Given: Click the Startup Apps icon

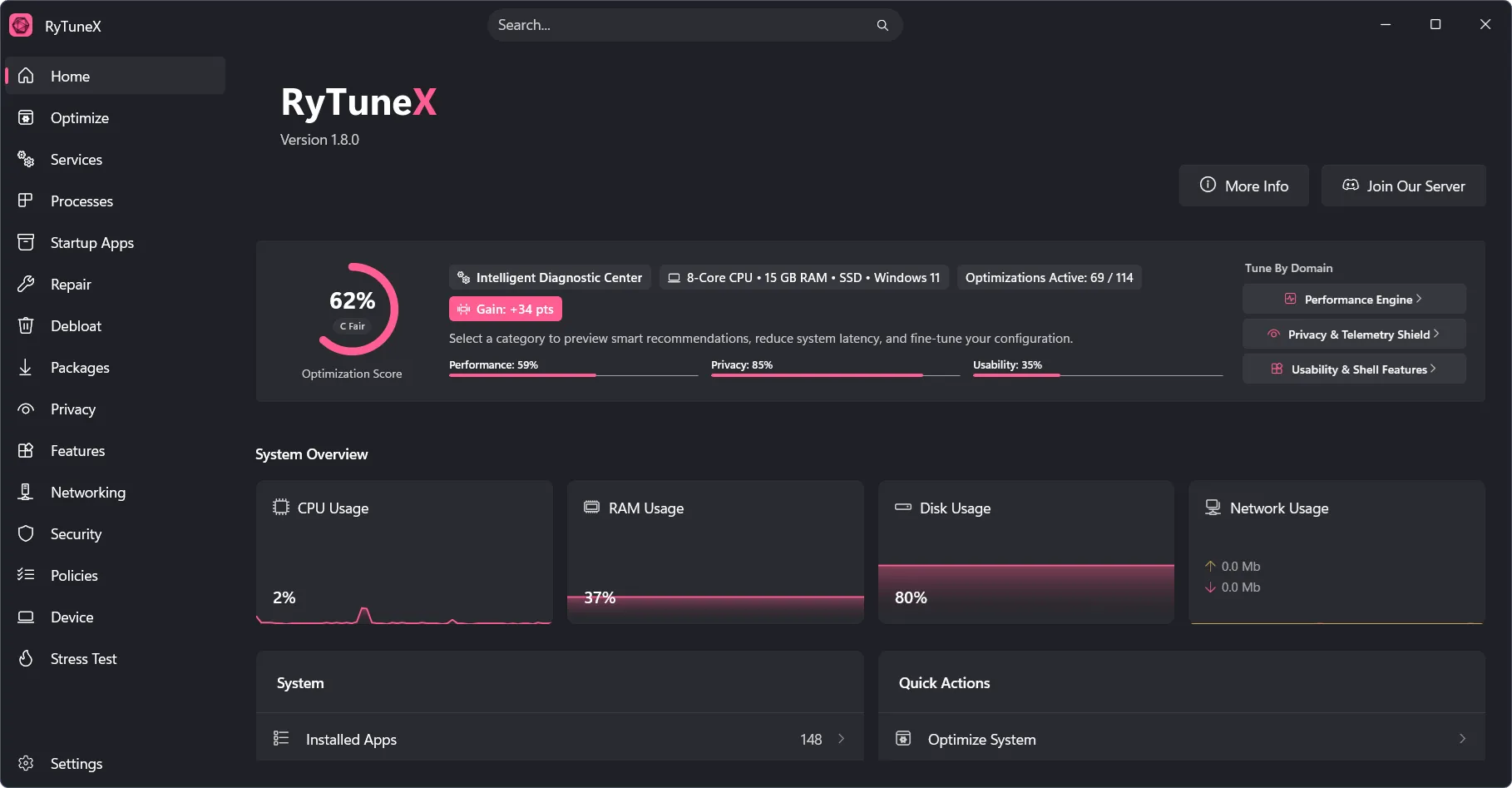Looking at the screenshot, I should click(26, 242).
